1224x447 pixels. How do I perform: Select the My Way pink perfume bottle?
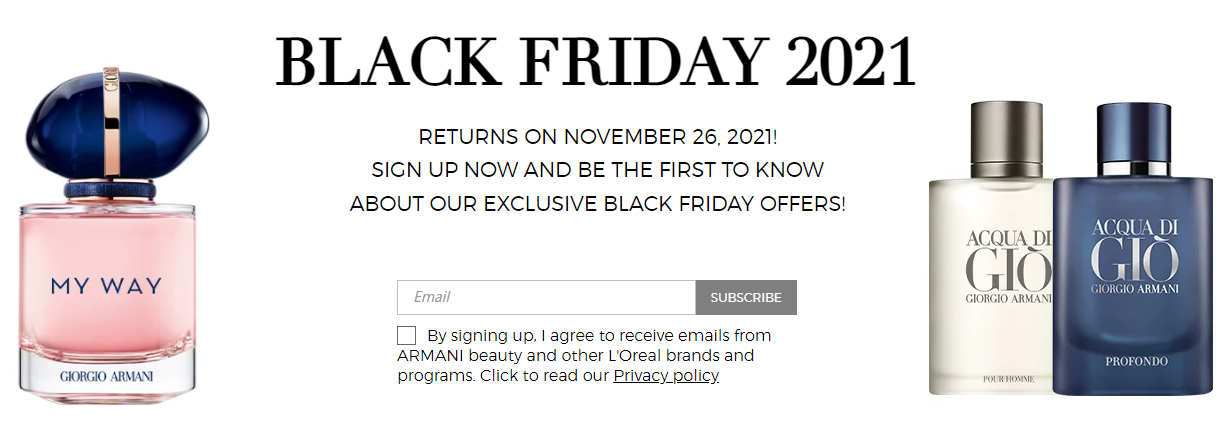tap(106, 227)
